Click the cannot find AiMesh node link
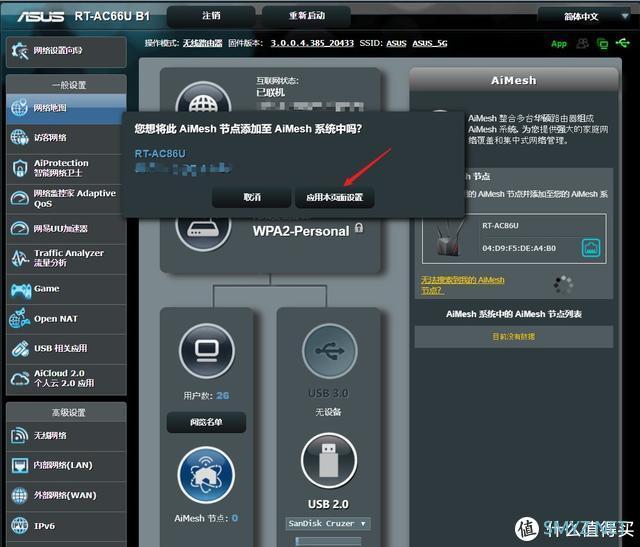Viewport: 640px width, 547px height. coord(462,285)
